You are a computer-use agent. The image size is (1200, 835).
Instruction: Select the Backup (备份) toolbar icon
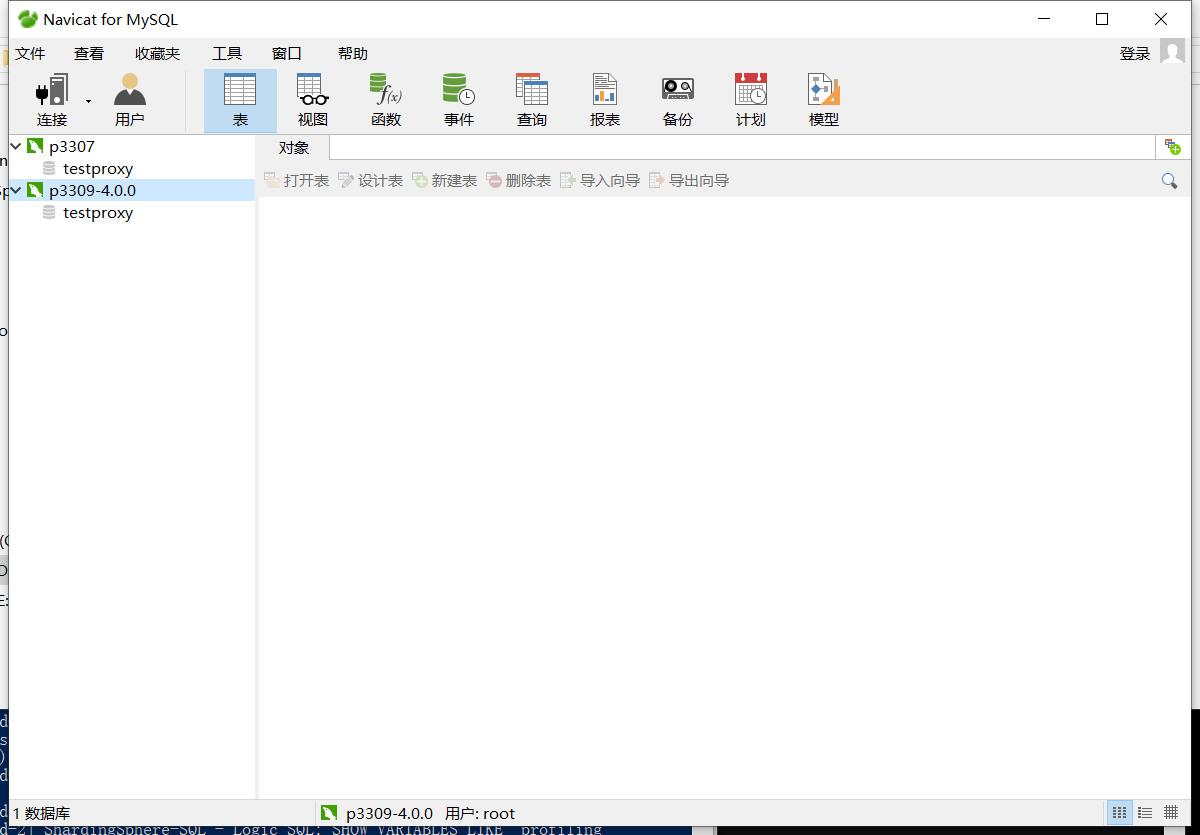678,98
